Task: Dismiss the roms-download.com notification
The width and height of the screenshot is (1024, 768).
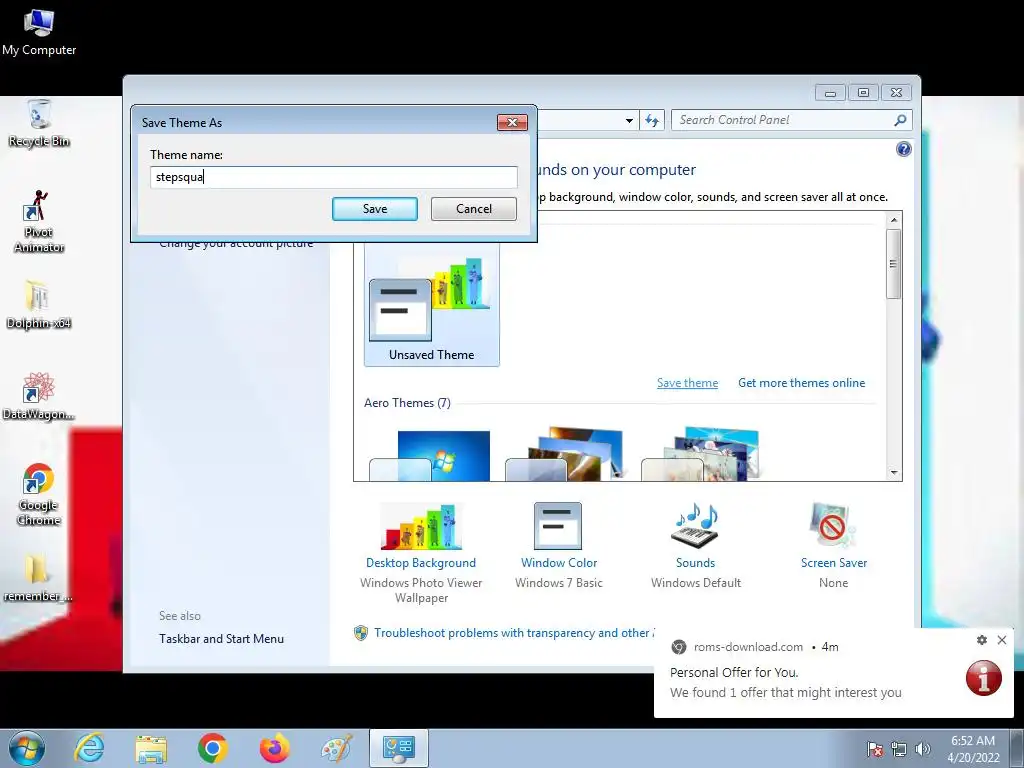Action: (x=1002, y=640)
